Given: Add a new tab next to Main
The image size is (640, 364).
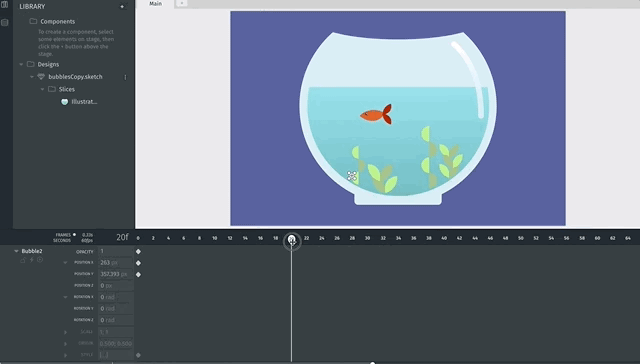Looking at the screenshot, I should coord(182,4).
